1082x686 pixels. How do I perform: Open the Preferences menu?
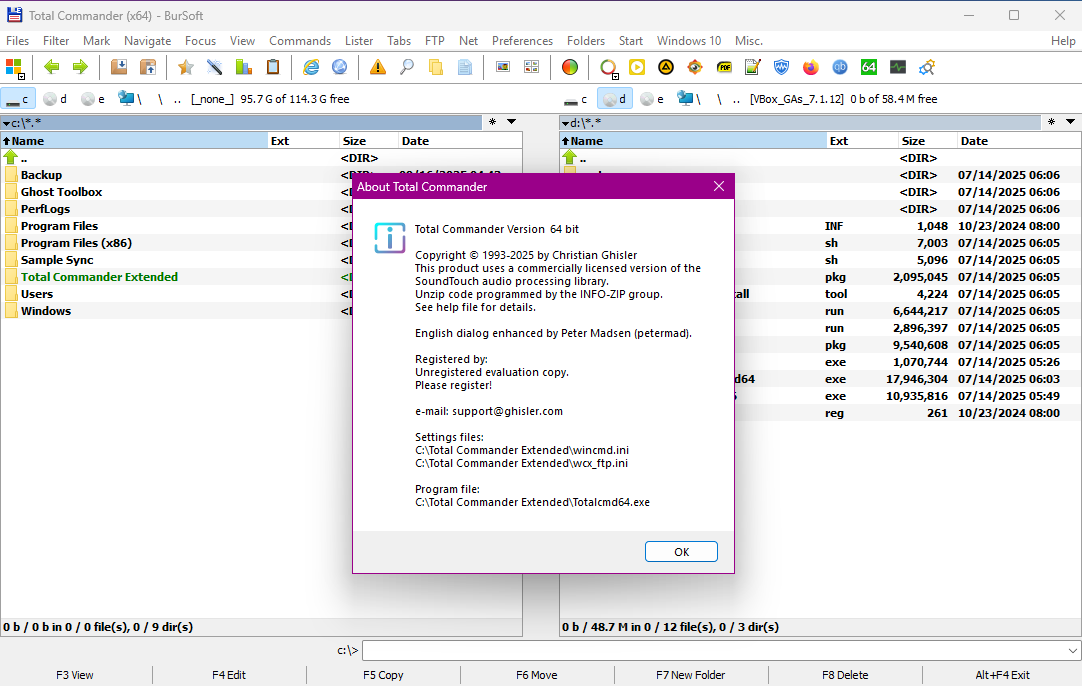522,41
